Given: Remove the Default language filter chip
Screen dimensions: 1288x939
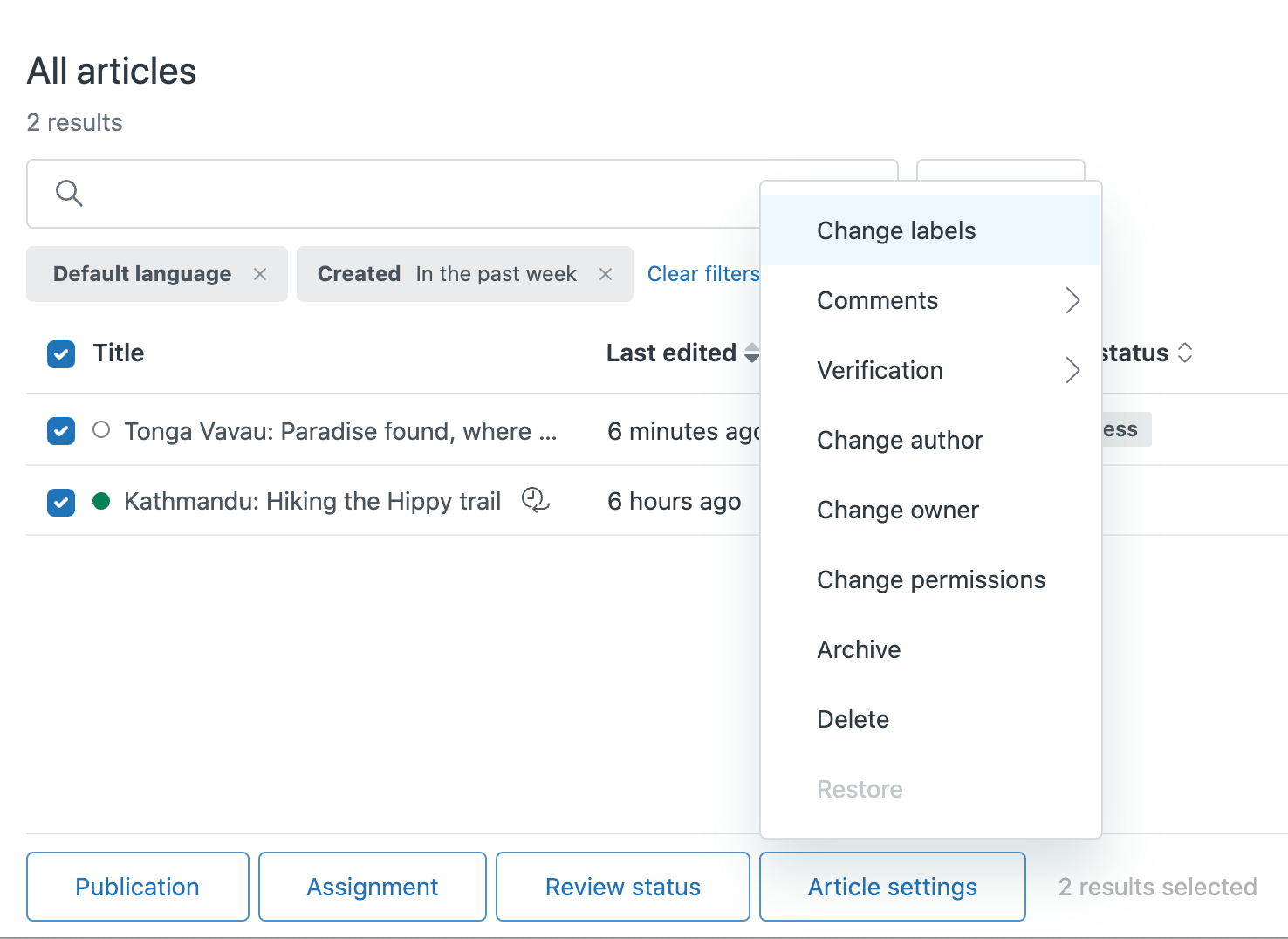Looking at the screenshot, I should coord(260,274).
